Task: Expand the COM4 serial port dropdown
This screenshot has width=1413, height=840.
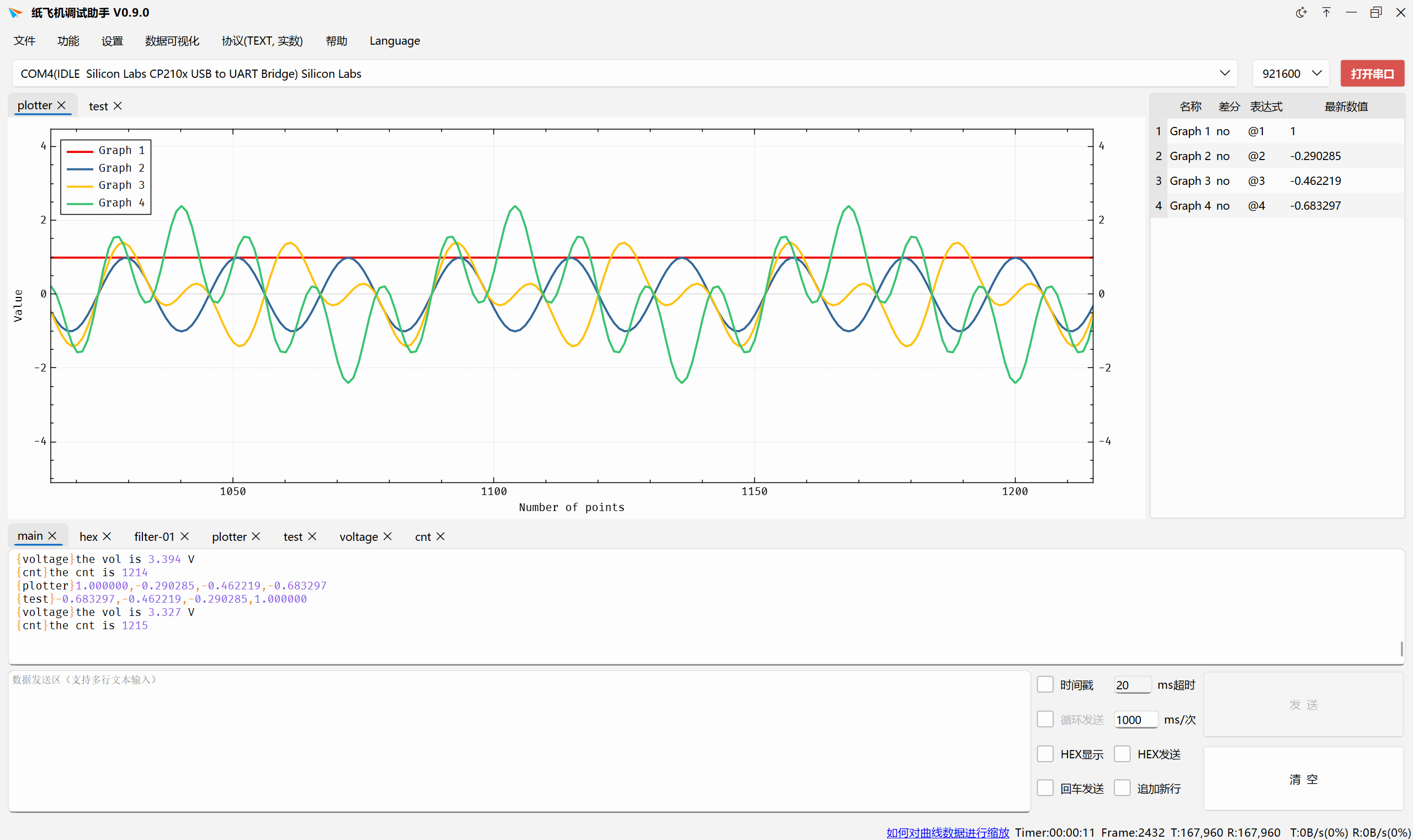Action: coord(1224,73)
